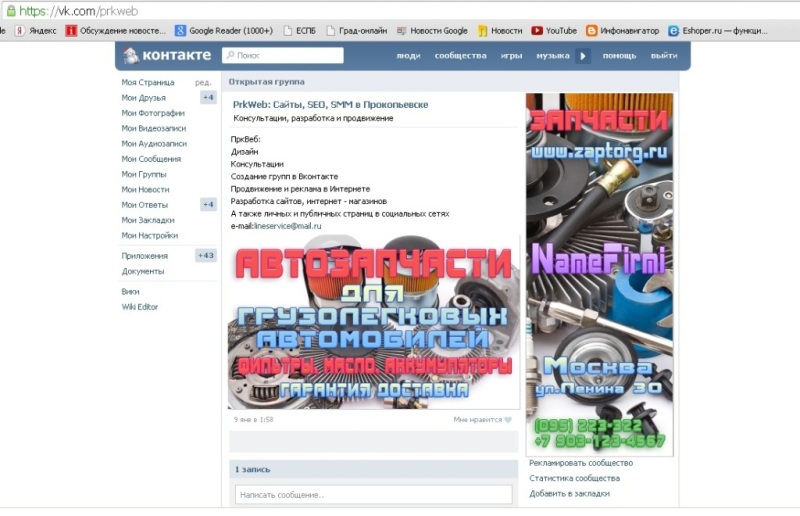Open the Яндекс bookmark
The width and height of the screenshot is (800, 516).
[x=36, y=31]
